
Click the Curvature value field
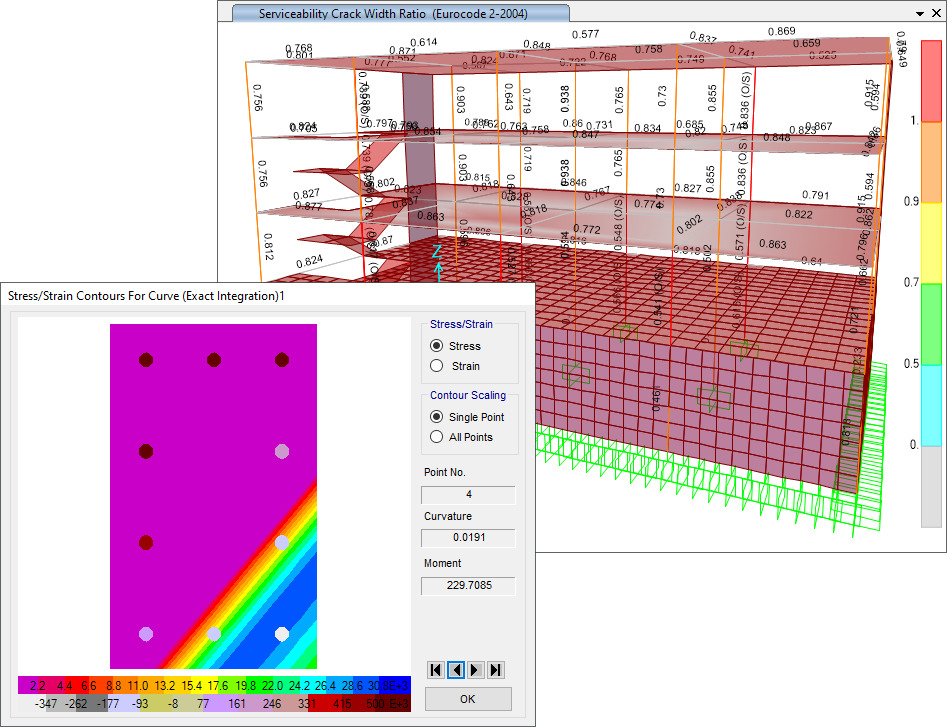click(x=468, y=539)
